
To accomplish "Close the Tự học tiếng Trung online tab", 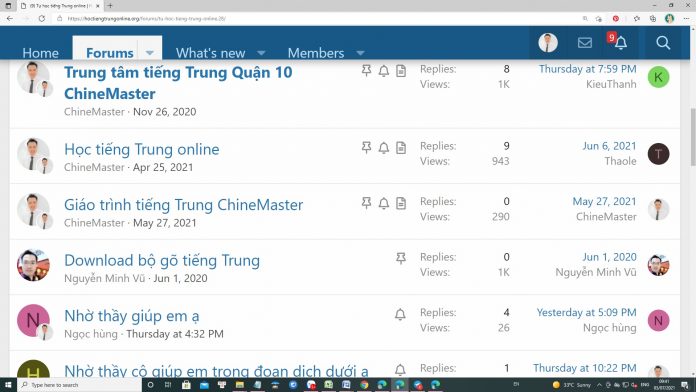I will click(98, 6).
